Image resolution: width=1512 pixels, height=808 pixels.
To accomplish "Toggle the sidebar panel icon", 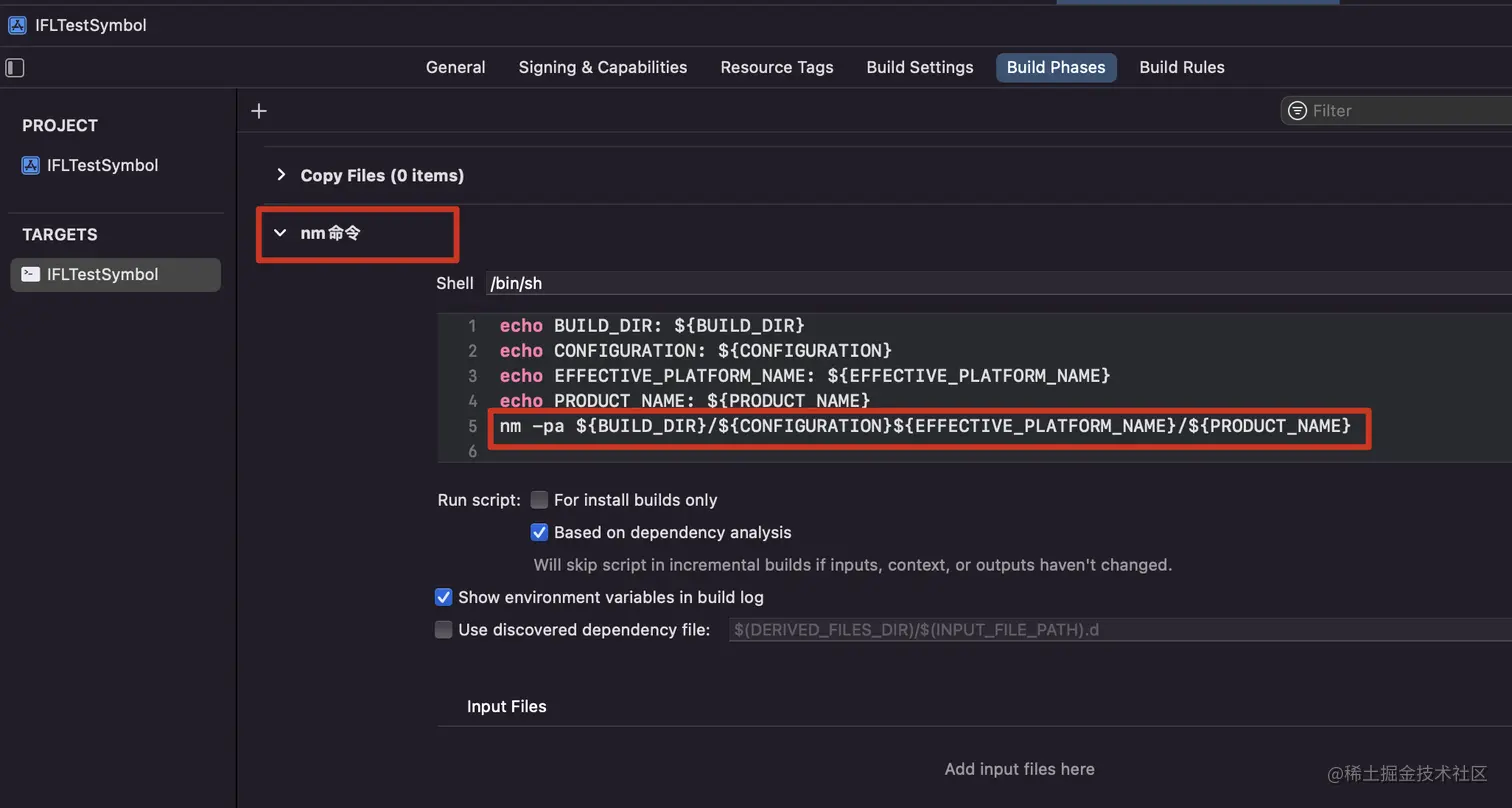I will tap(15, 67).
